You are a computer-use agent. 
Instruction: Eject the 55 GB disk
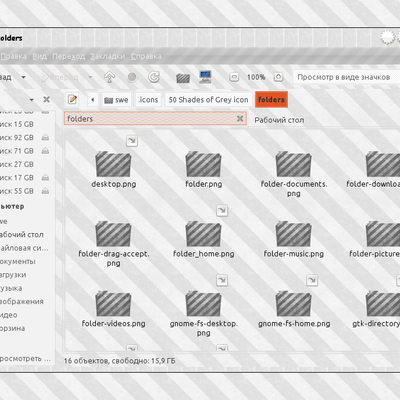(45, 191)
